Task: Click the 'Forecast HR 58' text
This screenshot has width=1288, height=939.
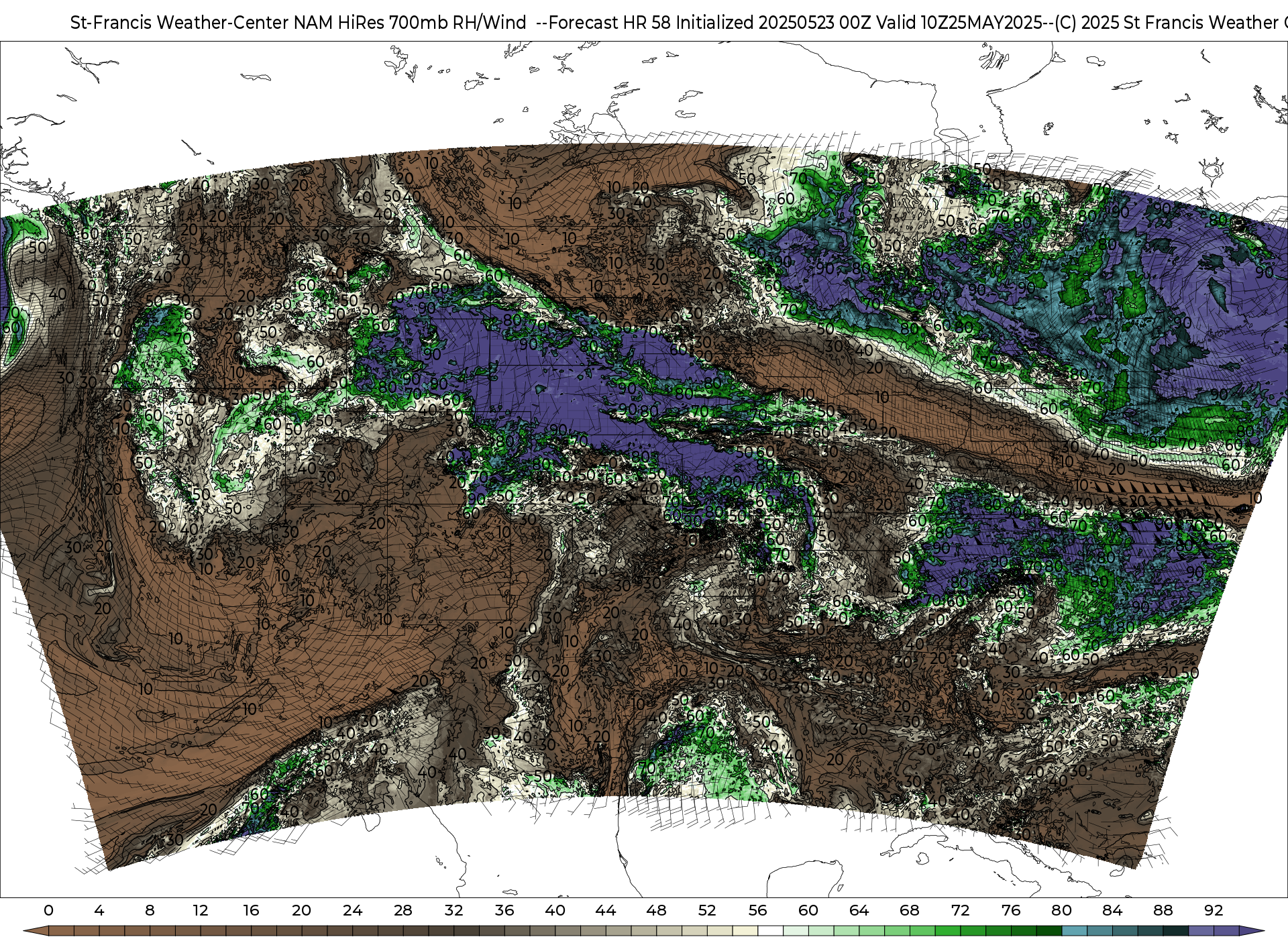Action: click(610, 23)
